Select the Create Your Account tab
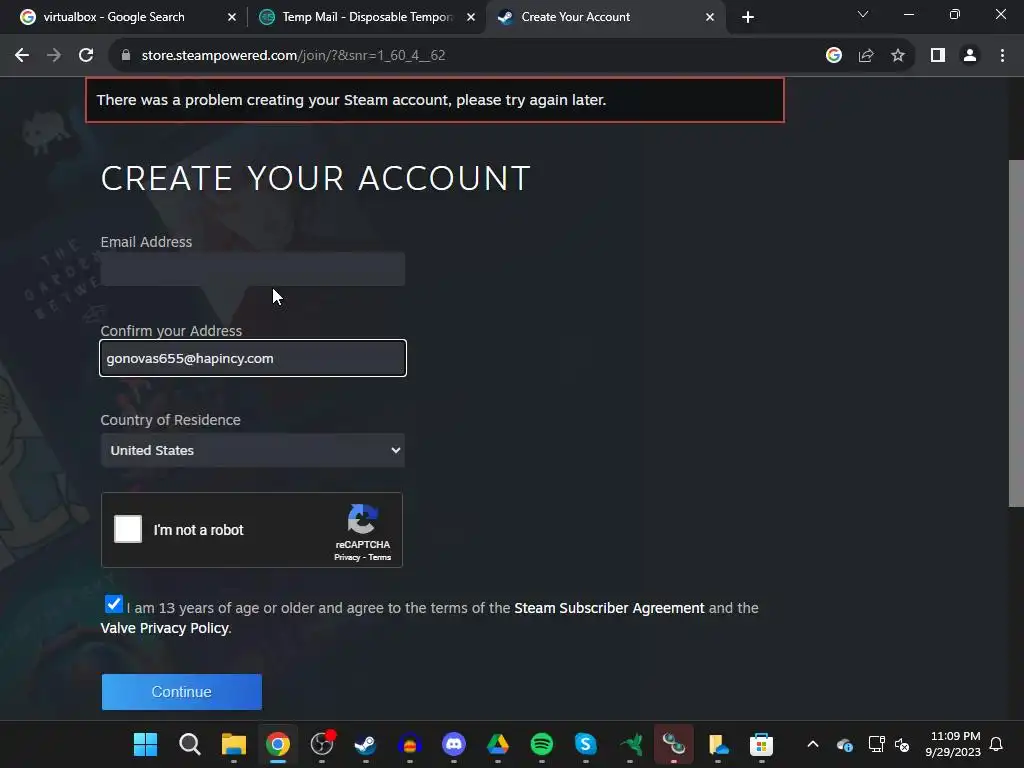Viewport: 1024px width, 768px height. pos(575,17)
